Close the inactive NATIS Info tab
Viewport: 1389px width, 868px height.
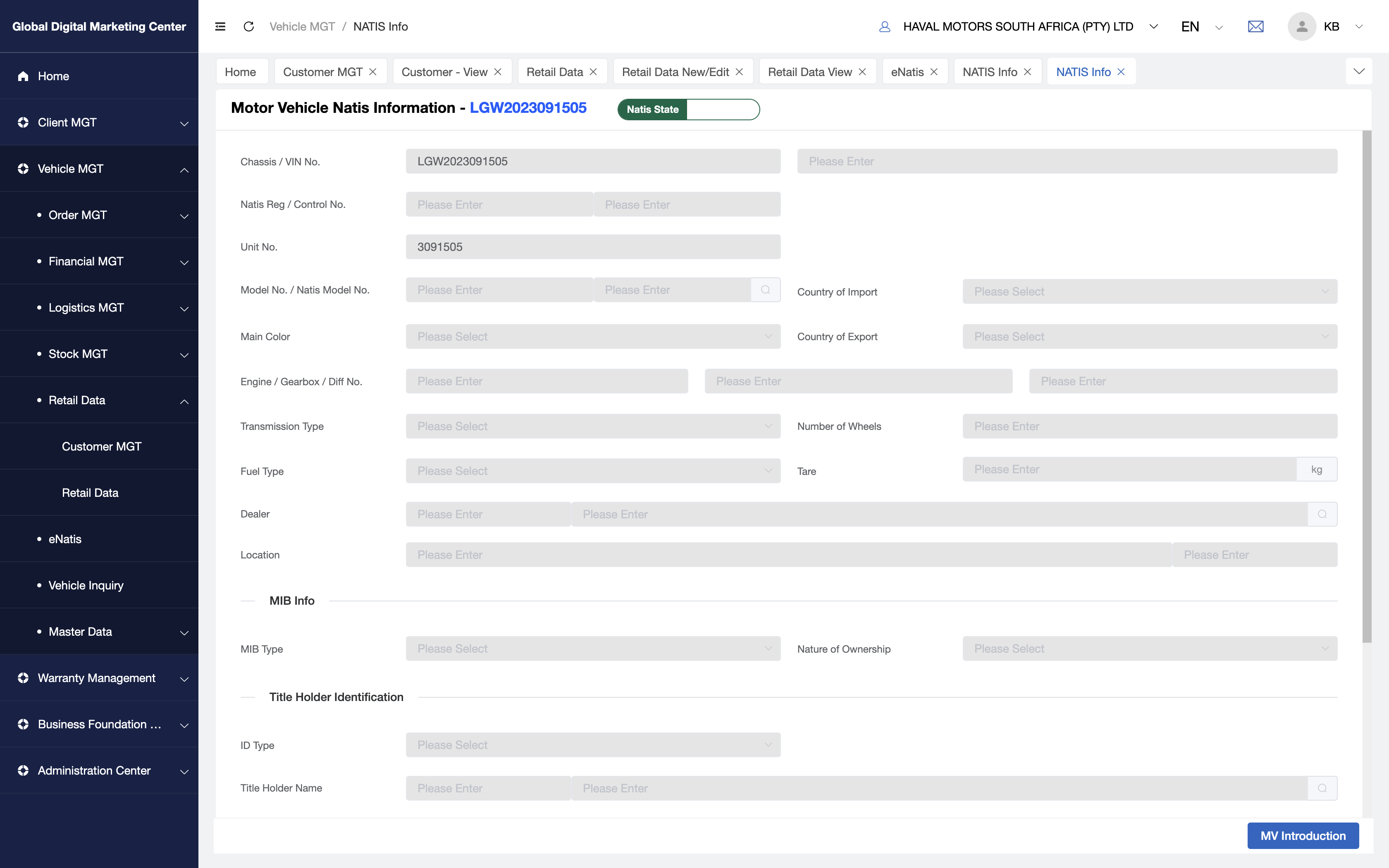[1027, 72]
